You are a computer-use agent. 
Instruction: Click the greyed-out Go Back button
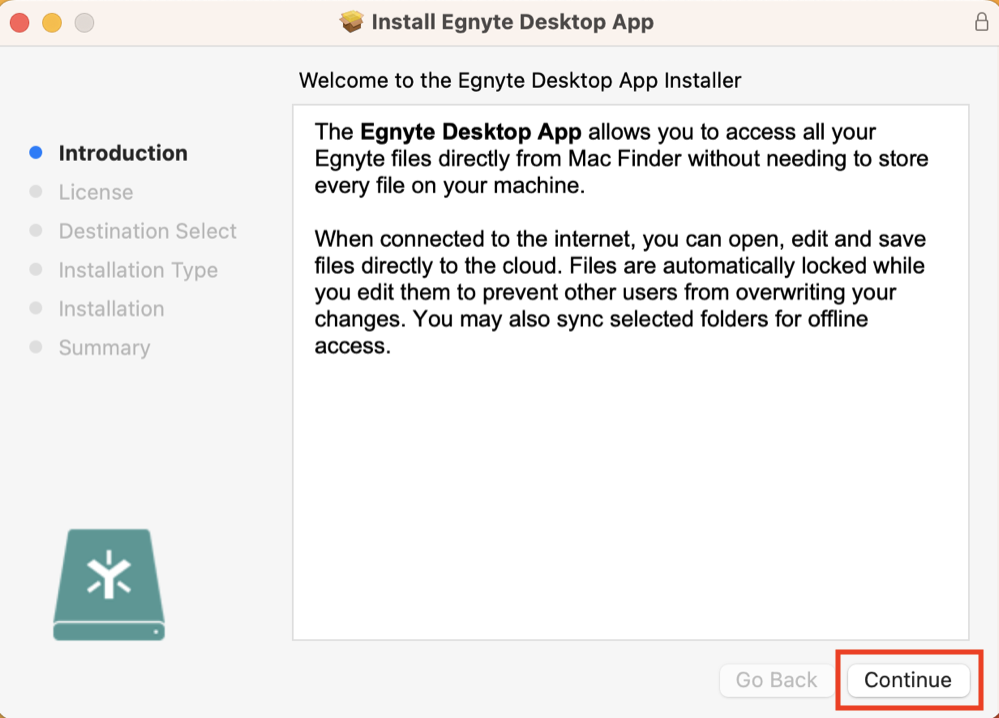(x=777, y=680)
